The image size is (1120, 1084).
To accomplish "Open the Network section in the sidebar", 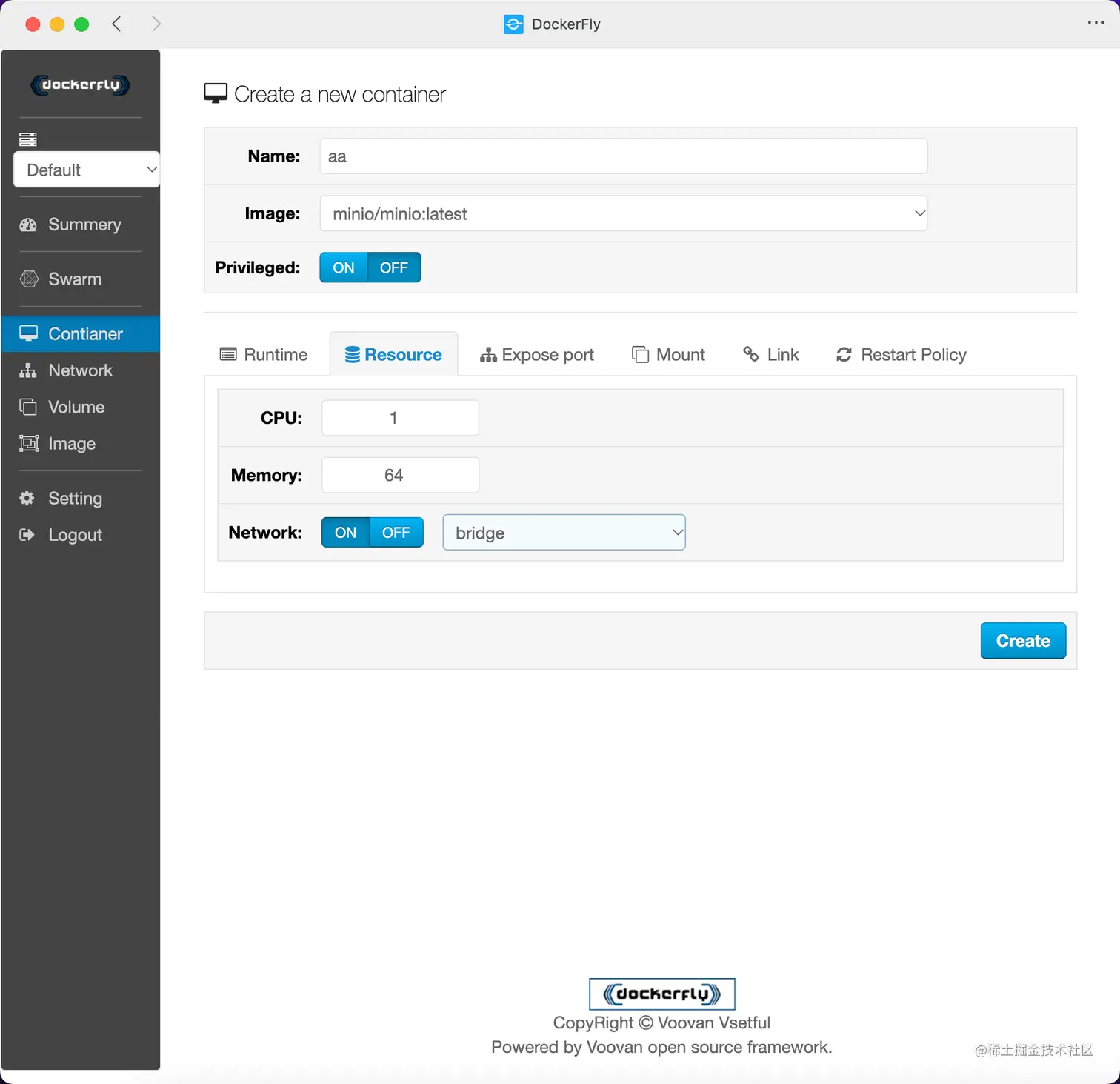I will tap(80, 370).
